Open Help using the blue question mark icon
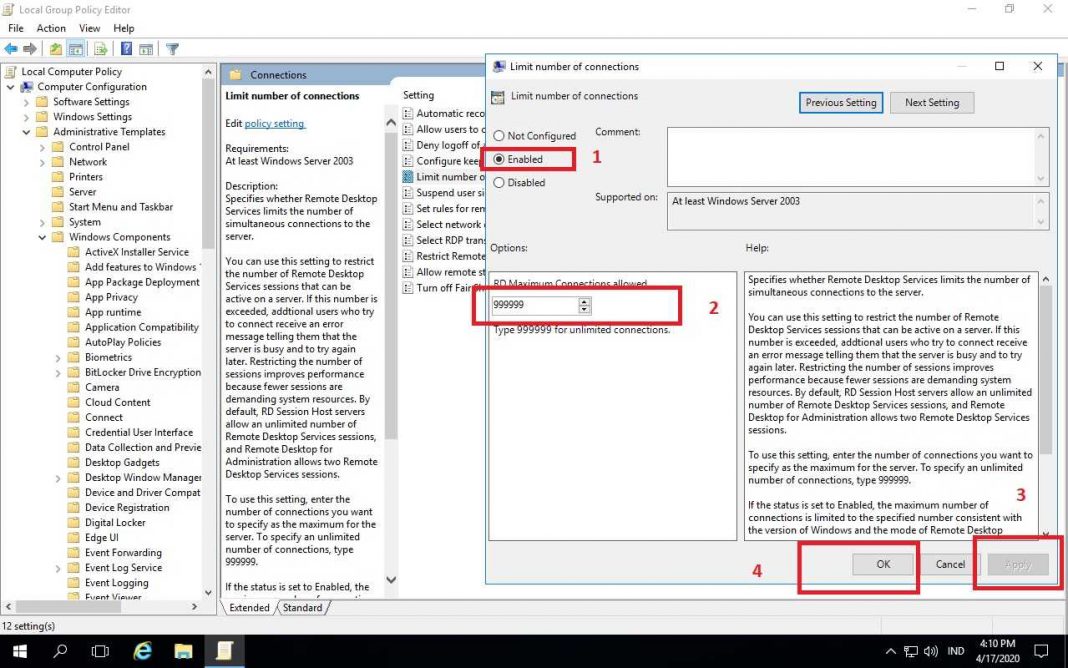Viewport: 1068px width, 668px height. click(x=126, y=49)
